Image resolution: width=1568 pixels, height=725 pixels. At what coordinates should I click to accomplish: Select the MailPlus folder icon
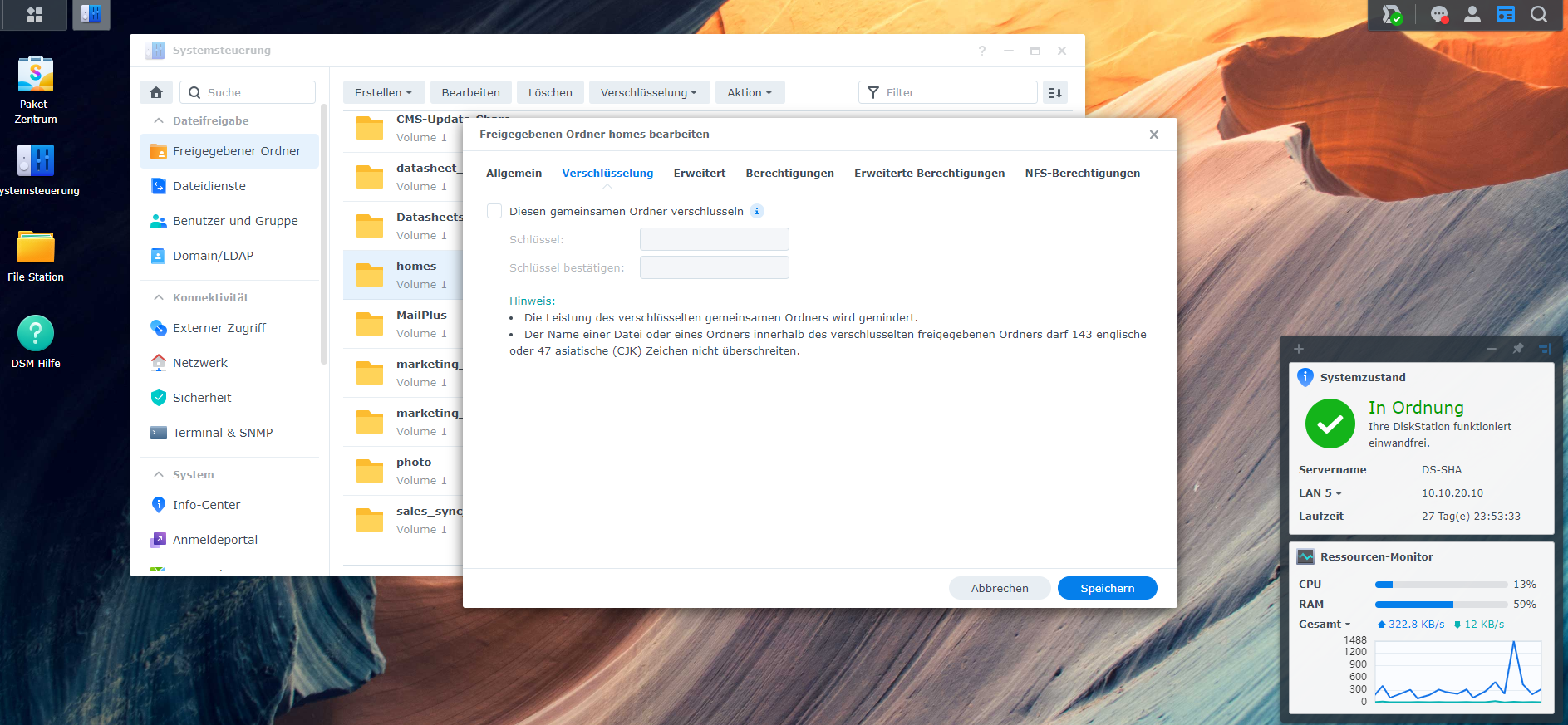[x=370, y=324]
